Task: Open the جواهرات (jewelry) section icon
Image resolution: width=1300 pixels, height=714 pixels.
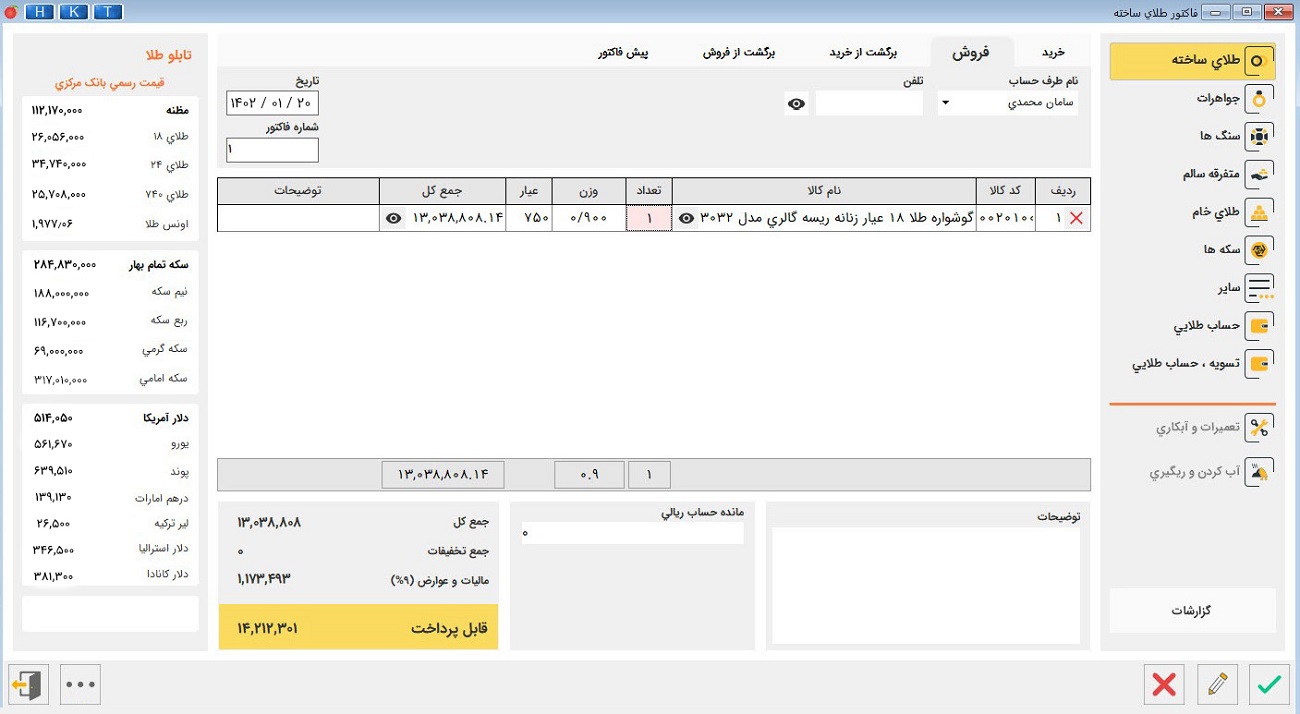Action: (1259, 98)
